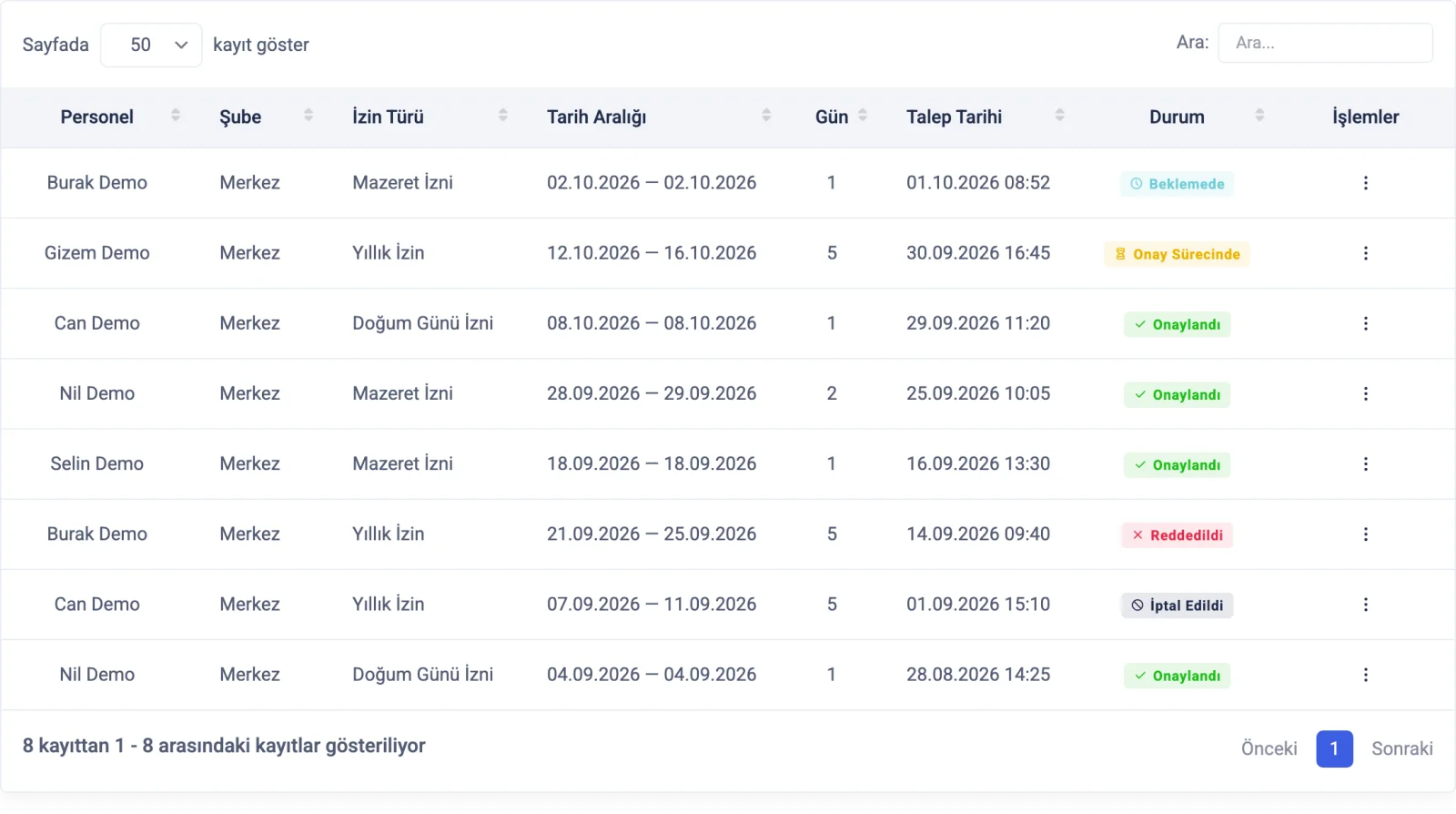1456x814 pixels.
Task: Click the Reddedildi status badge
Action: (1177, 535)
